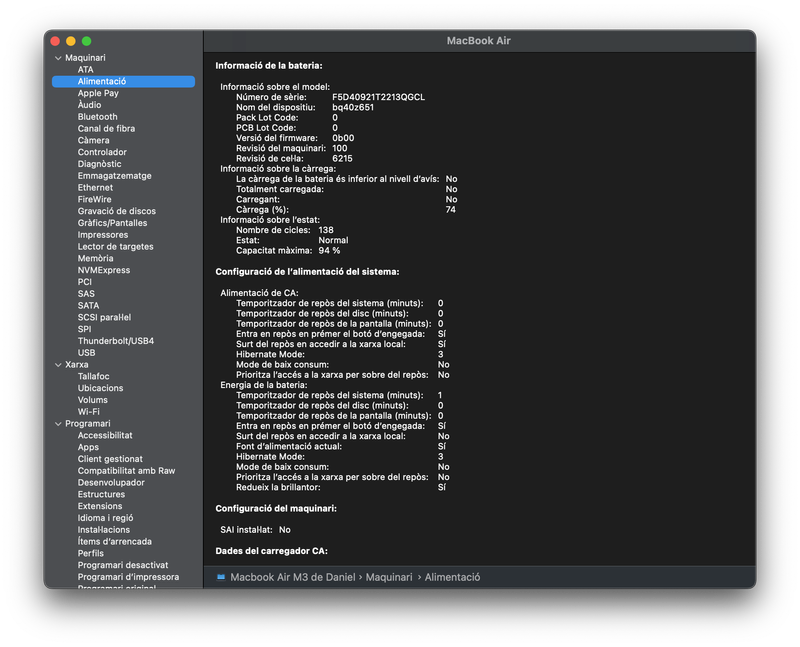Viewport: 800px width, 647px height.
Task: Select SPI in sidebar
Action: (x=84, y=329)
